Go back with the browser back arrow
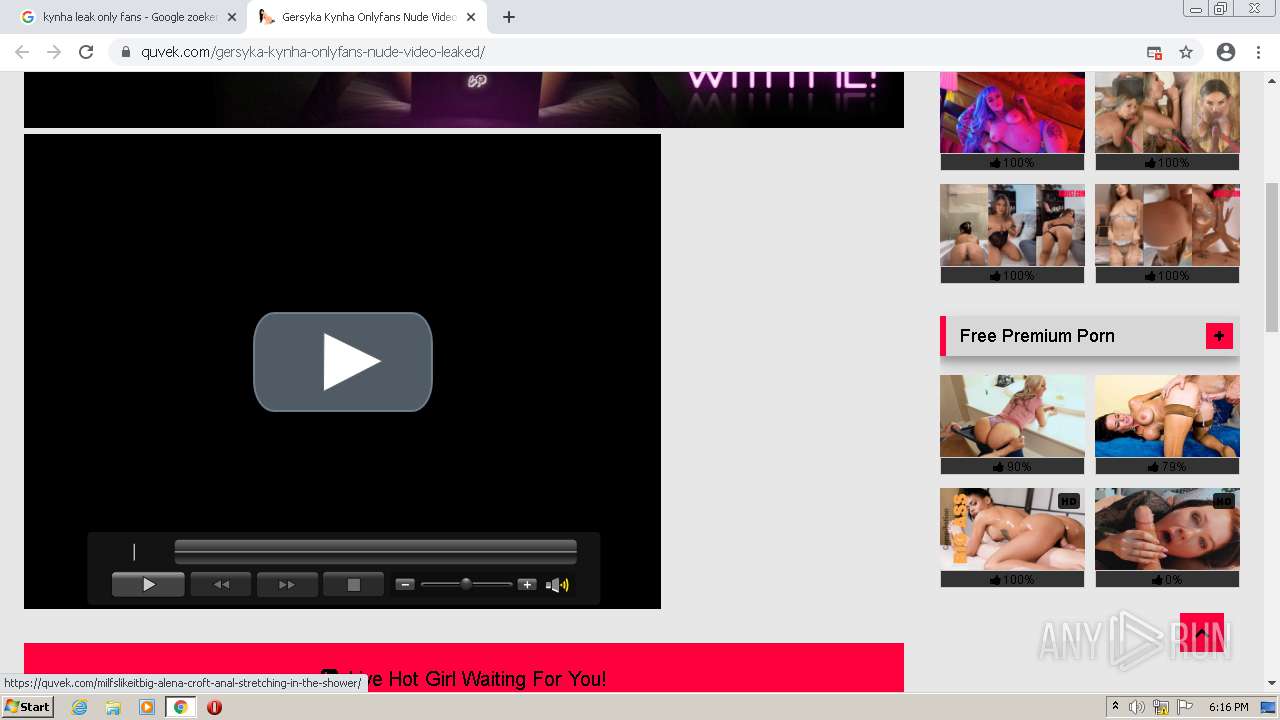The width and height of the screenshot is (1280, 720). pyautogui.click(x=22, y=52)
